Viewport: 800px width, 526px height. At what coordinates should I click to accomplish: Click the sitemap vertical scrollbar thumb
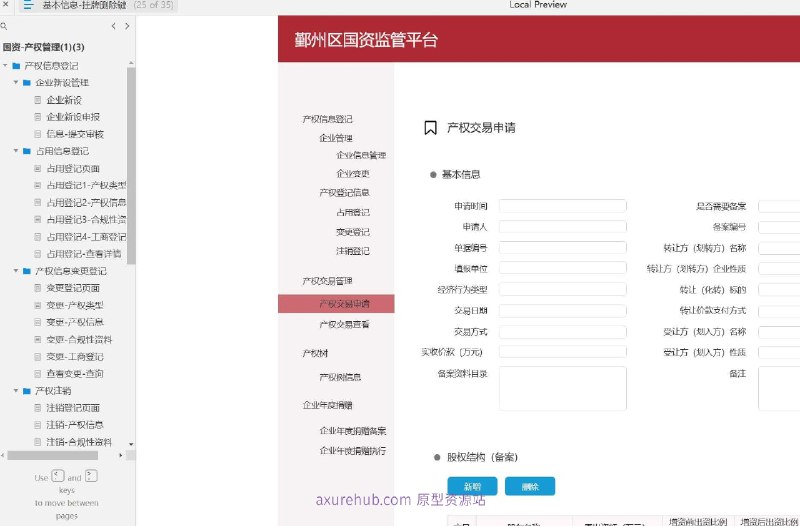click(x=131, y=166)
